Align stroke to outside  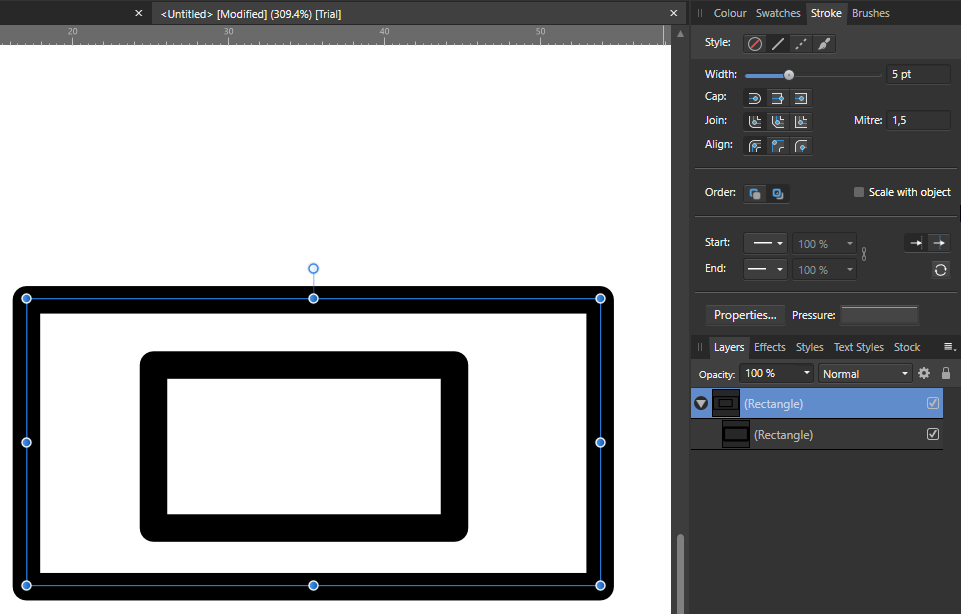click(x=800, y=146)
